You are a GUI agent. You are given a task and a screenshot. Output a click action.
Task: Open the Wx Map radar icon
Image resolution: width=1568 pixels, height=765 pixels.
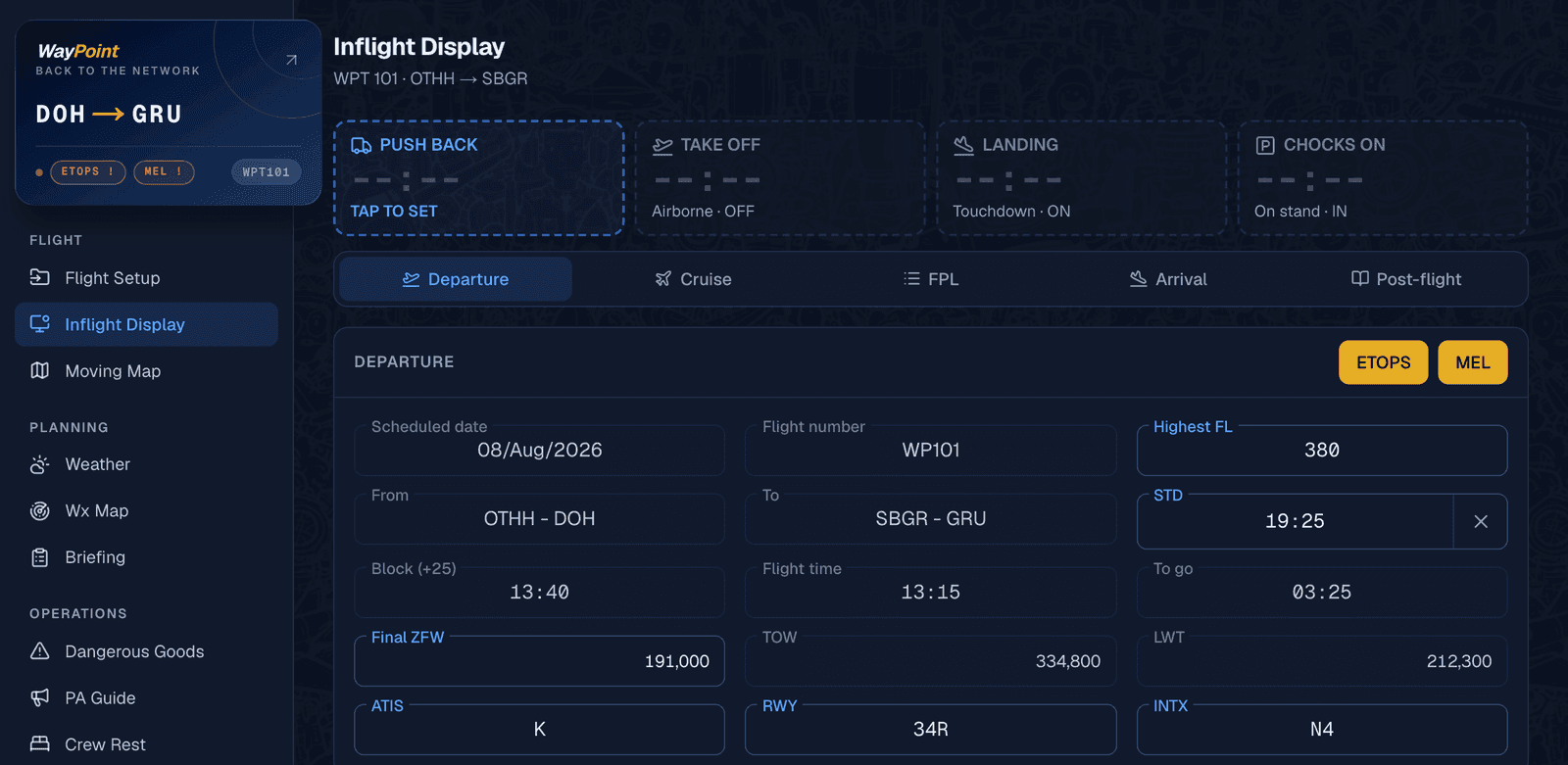39,510
